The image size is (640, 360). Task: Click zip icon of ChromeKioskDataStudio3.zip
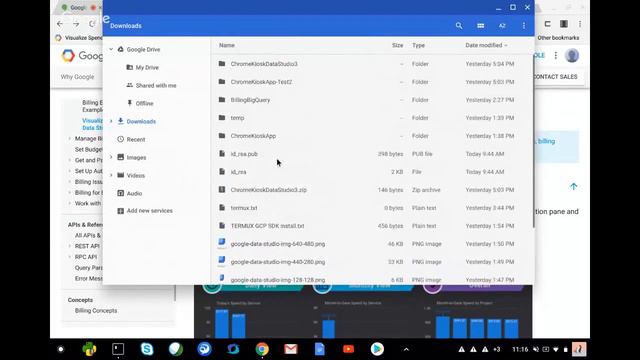tap(222, 189)
